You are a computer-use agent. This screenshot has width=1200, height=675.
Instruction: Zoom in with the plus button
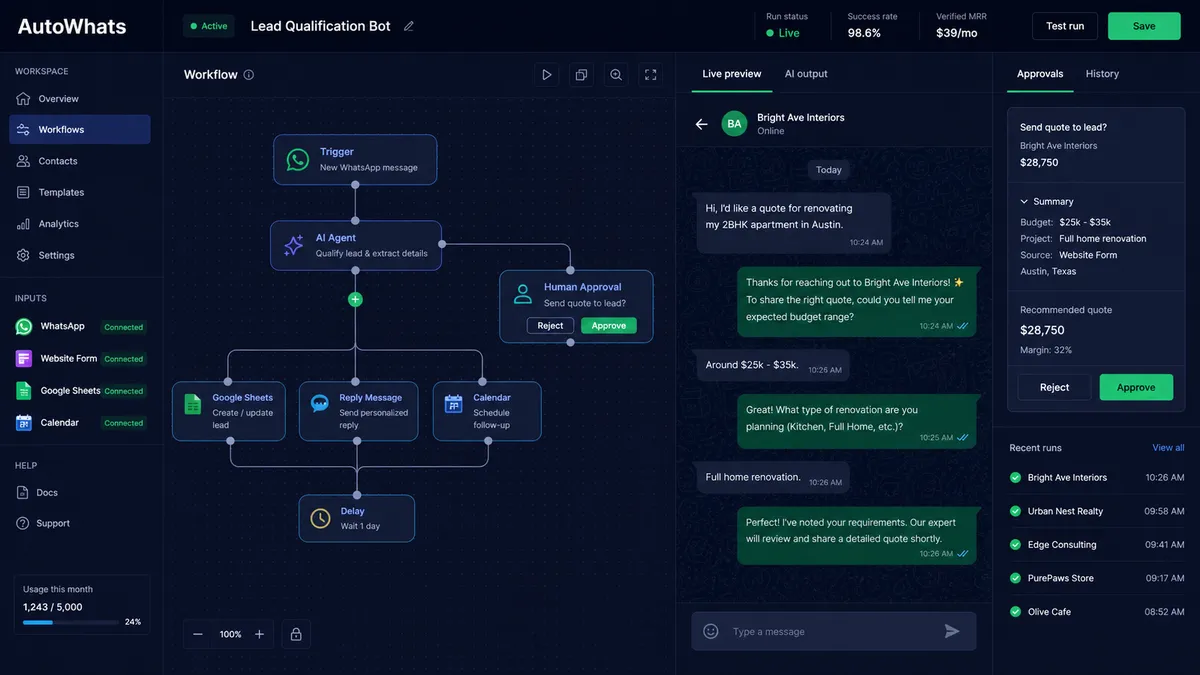point(259,634)
